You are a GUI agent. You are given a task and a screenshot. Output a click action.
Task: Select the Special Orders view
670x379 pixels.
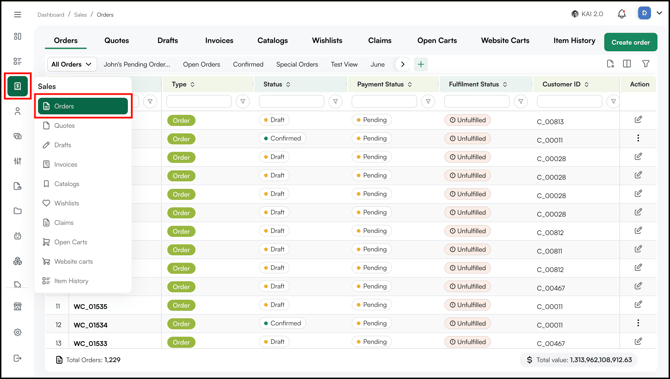(297, 65)
